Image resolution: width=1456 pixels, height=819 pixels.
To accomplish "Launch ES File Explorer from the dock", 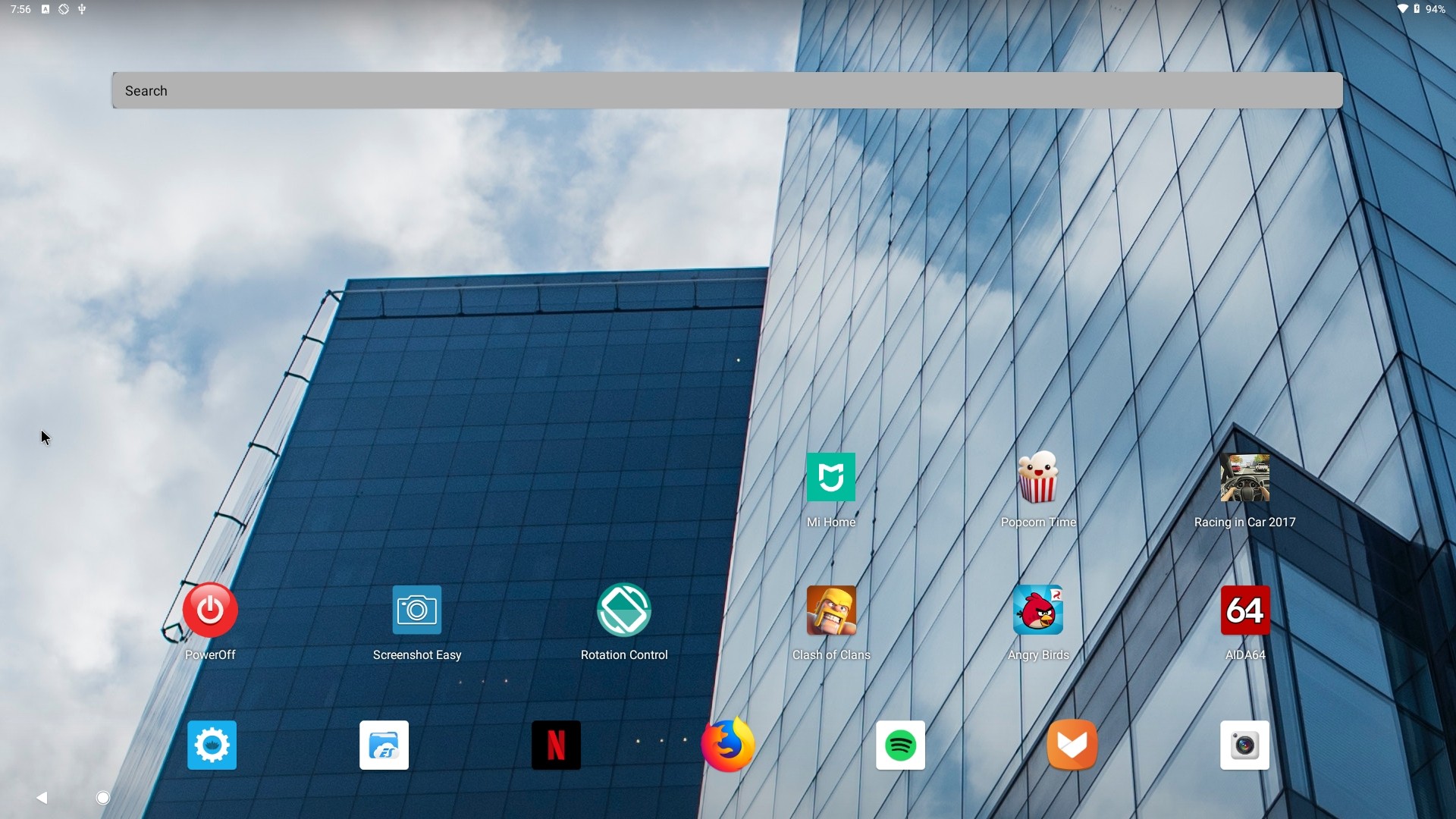I will click(x=383, y=745).
